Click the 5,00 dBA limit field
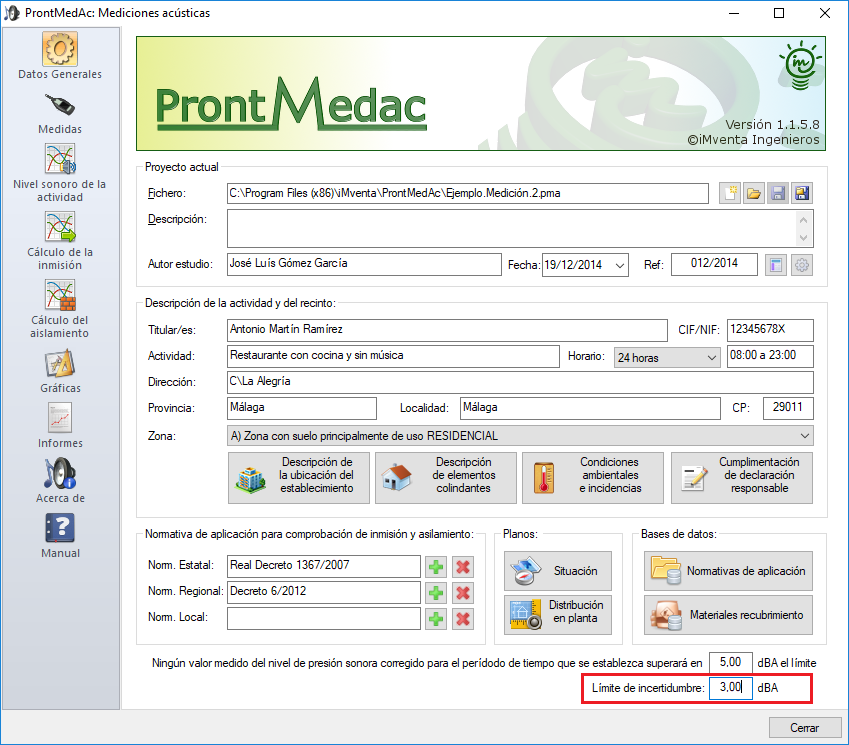This screenshot has height=745, width=849. point(730,663)
